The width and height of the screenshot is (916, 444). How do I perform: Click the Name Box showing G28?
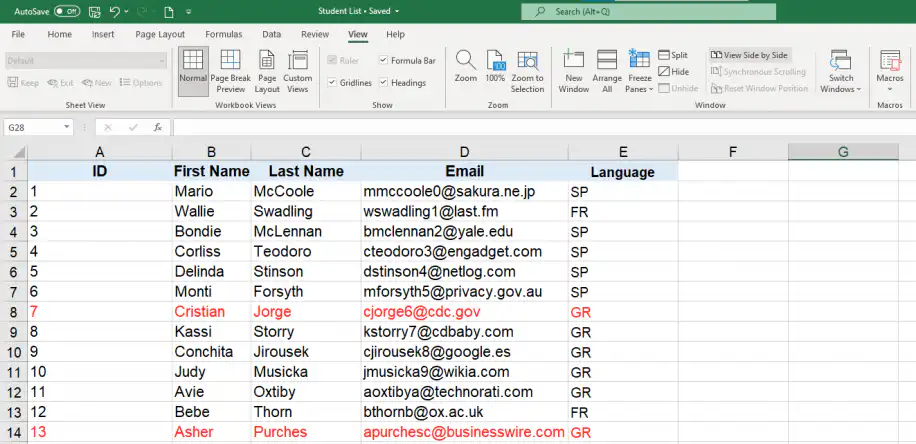(x=32, y=127)
